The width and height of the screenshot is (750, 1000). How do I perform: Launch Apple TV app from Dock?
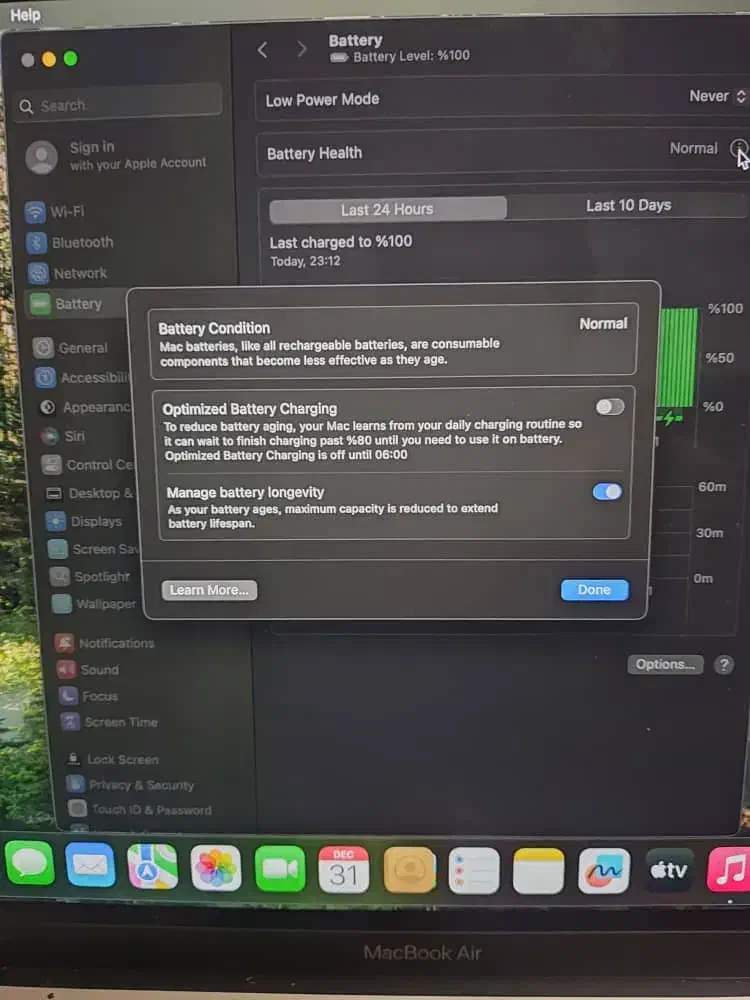[669, 869]
